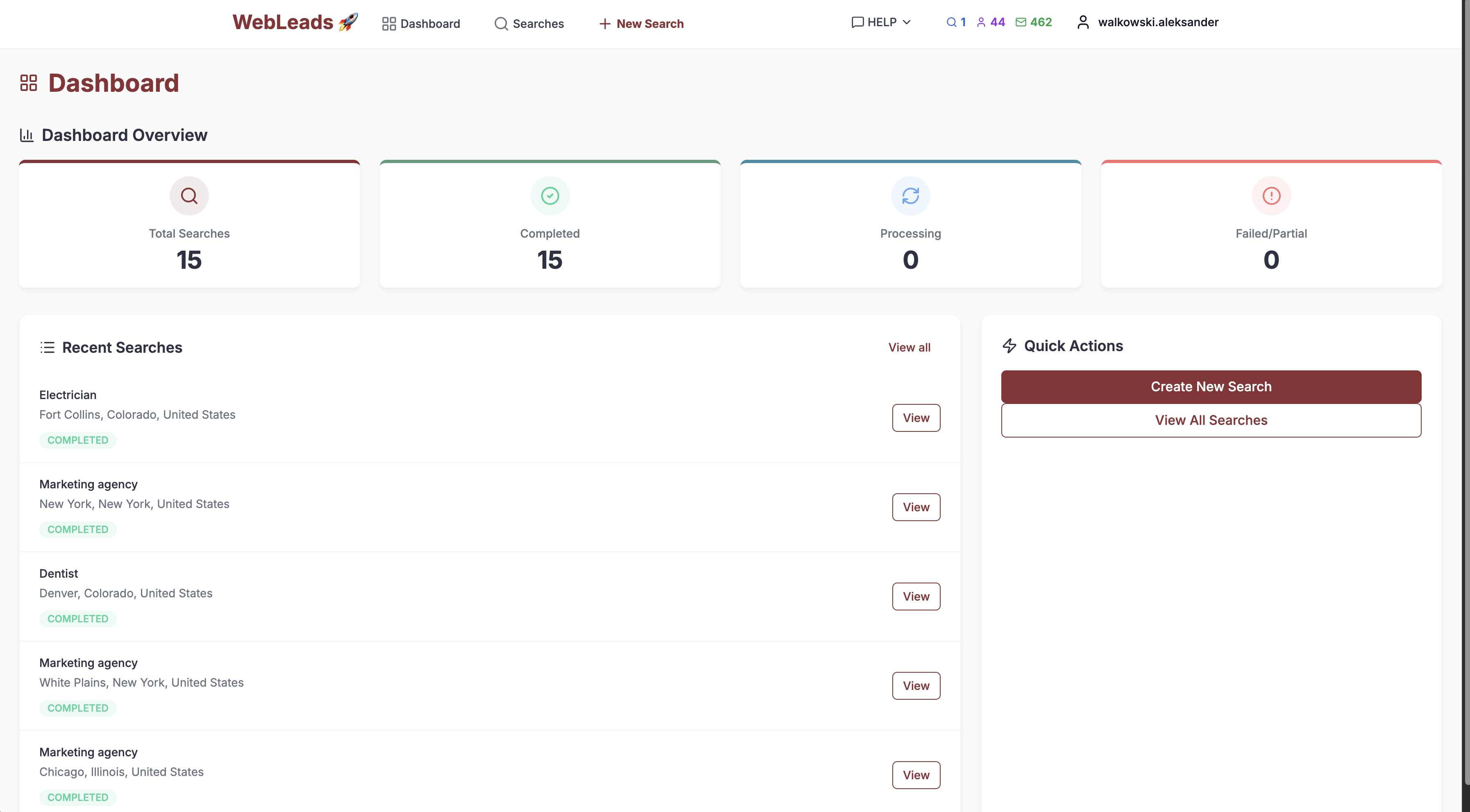Start a New Search from navbar
This screenshot has width=1470, height=812.
(x=641, y=23)
